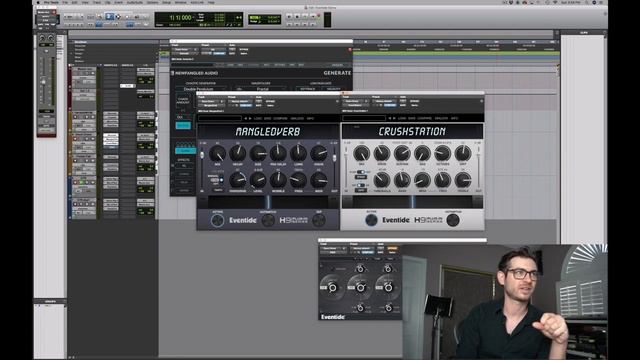Open Double Pendulum generator dropdown in Generate
This screenshot has height=360, width=640.
tap(199, 89)
